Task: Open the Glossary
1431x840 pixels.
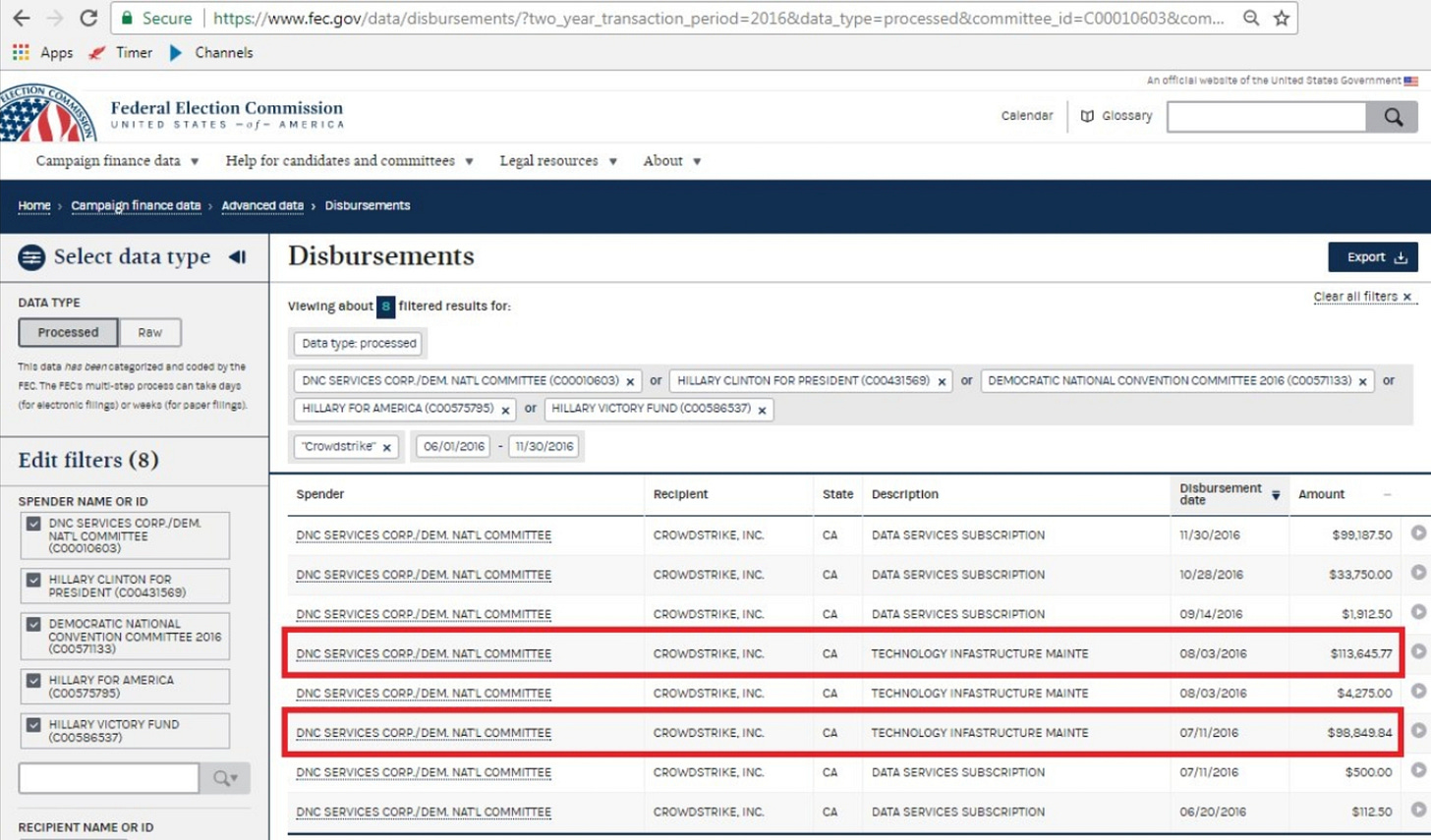Action: pos(1116,116)
